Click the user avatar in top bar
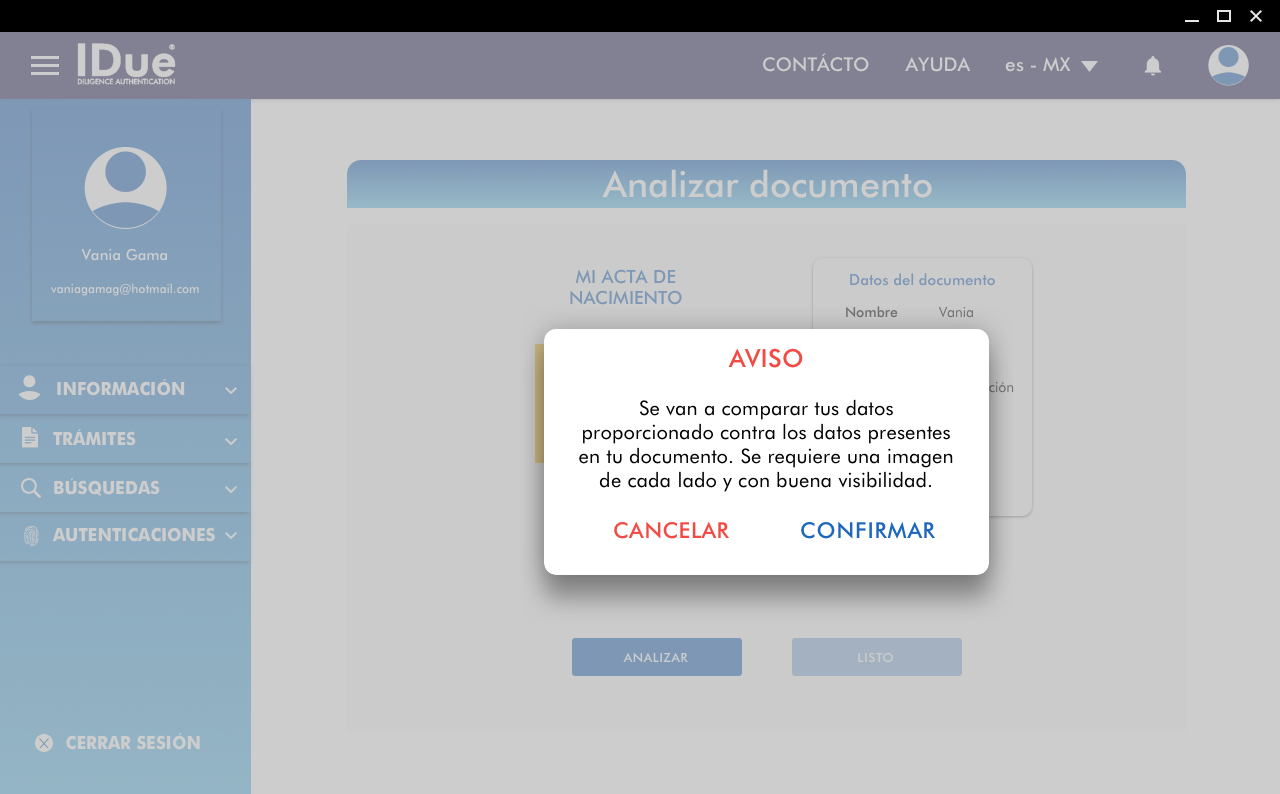 (x=1227, y=65)
